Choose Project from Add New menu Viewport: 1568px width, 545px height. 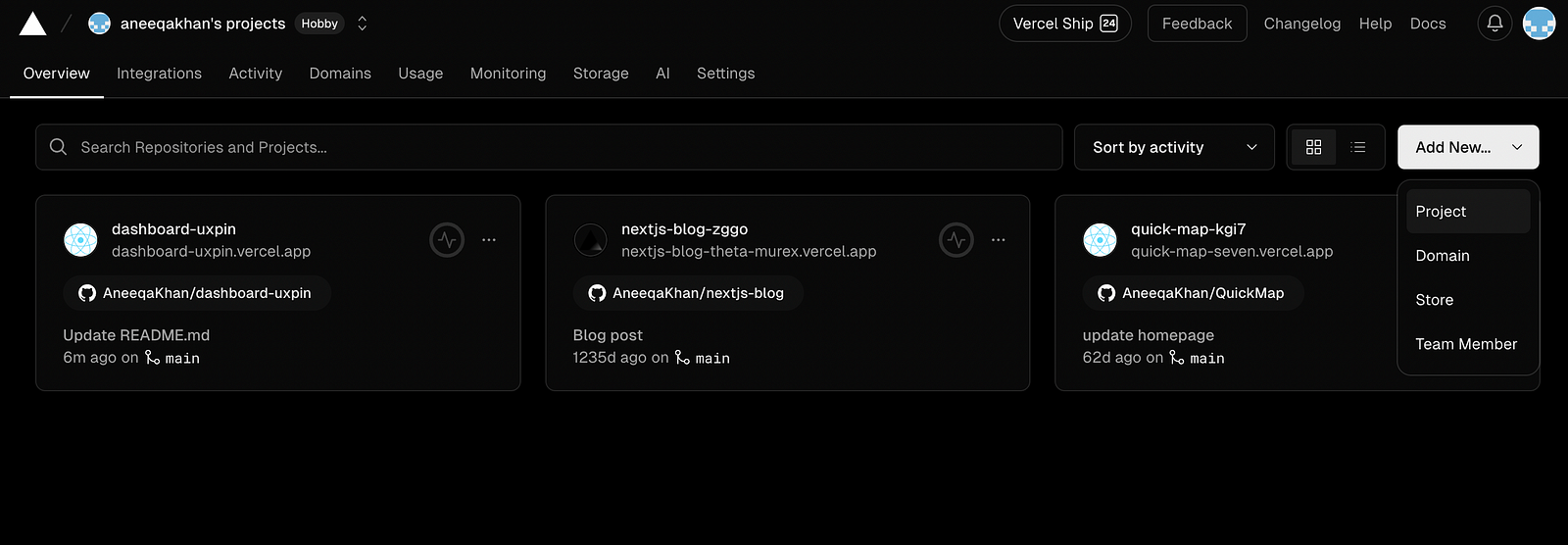[x=1468, y=212]
